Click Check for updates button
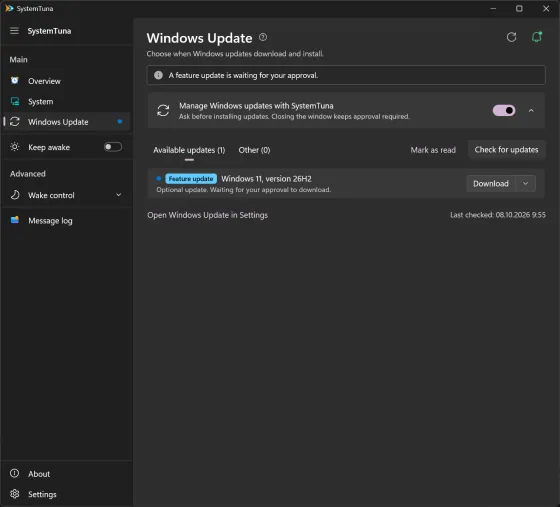 click(x=506, y=150)
